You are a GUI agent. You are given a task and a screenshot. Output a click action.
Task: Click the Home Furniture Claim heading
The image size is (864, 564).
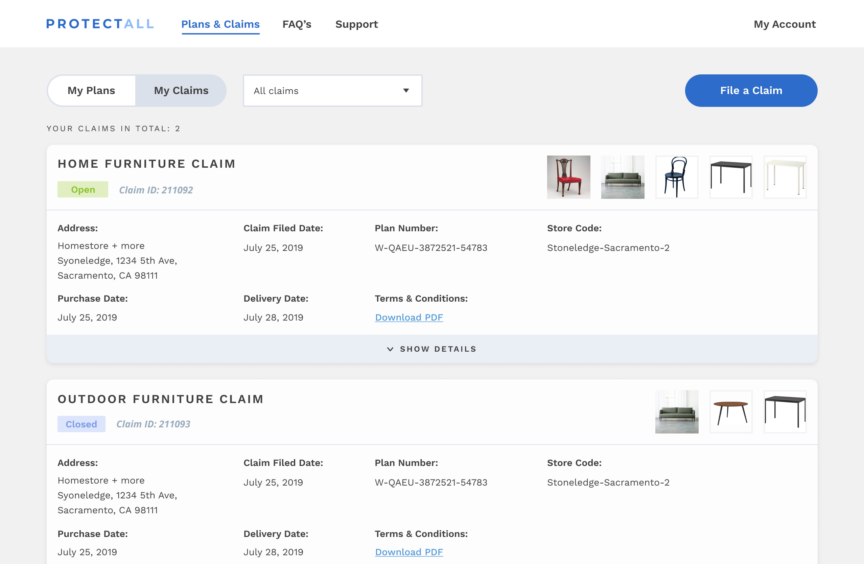[147, 164]
